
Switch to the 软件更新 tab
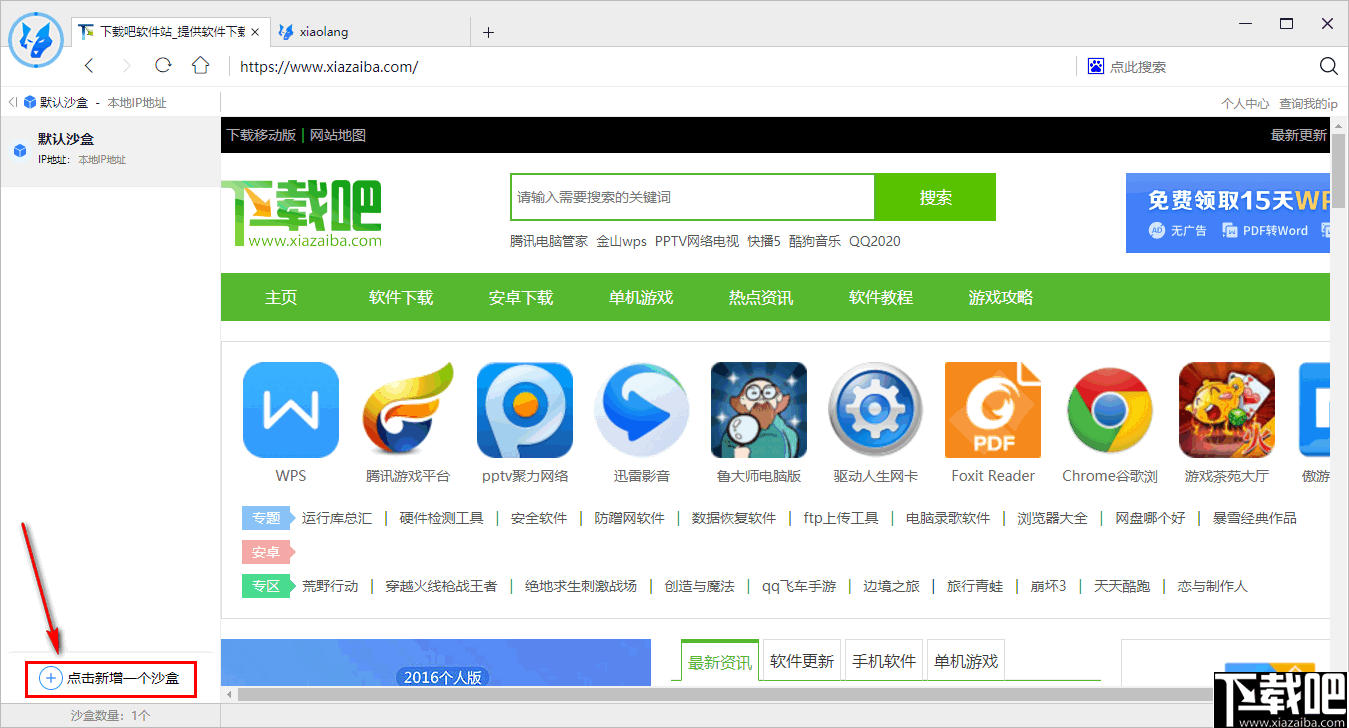(x=801, y=660)
